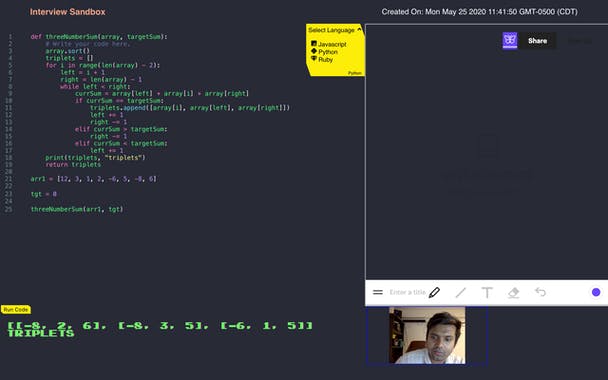Click line number 25 in gutter

click(x=9, y=209)
